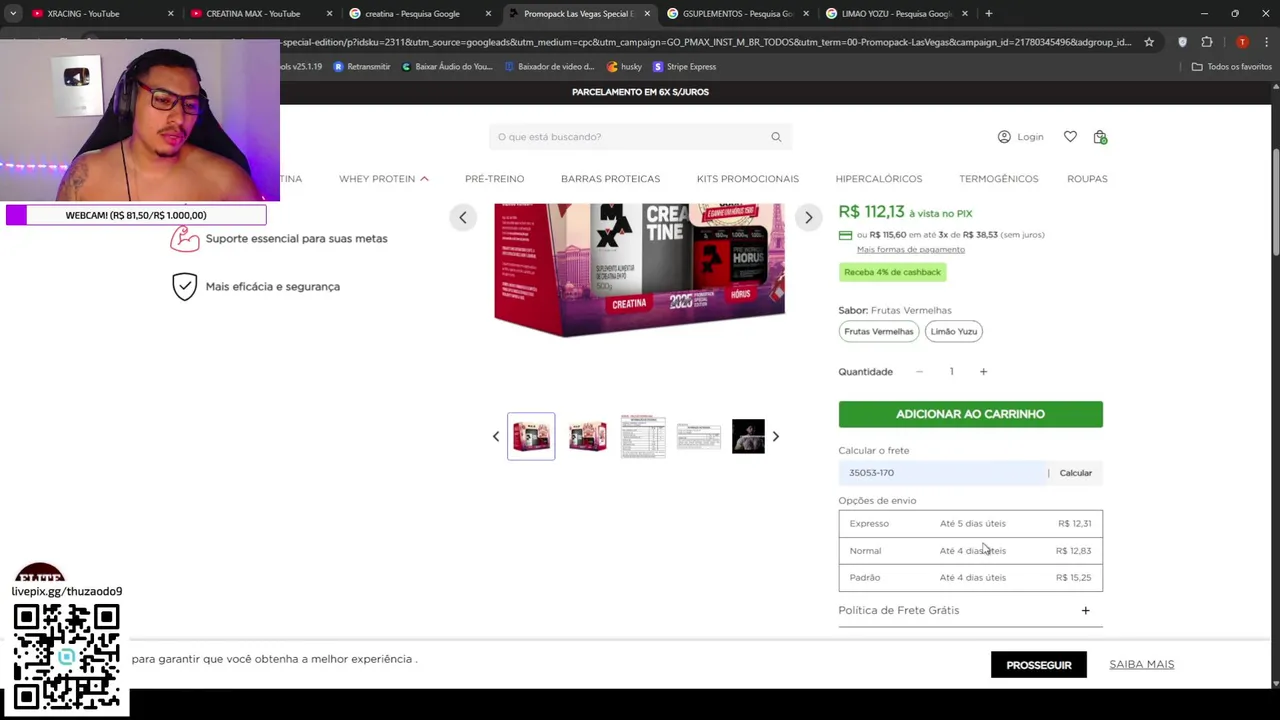Open the Chrome profile avatar
The image size is (1280, 720).
[1242, 42]
